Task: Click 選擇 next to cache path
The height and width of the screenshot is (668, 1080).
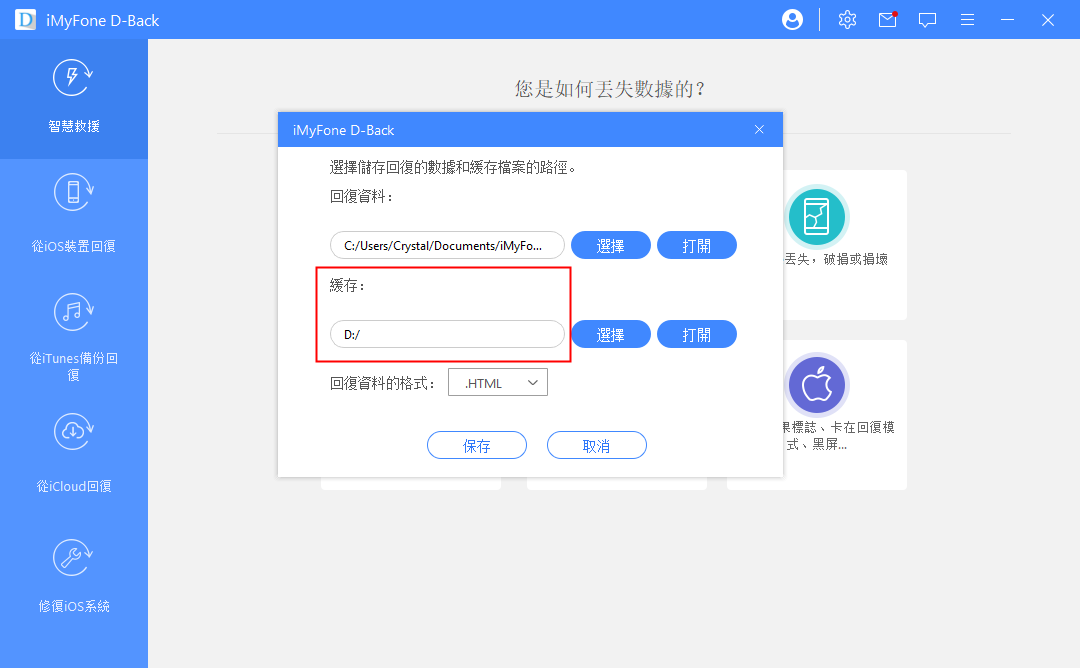Action: (x=611, y=334)
